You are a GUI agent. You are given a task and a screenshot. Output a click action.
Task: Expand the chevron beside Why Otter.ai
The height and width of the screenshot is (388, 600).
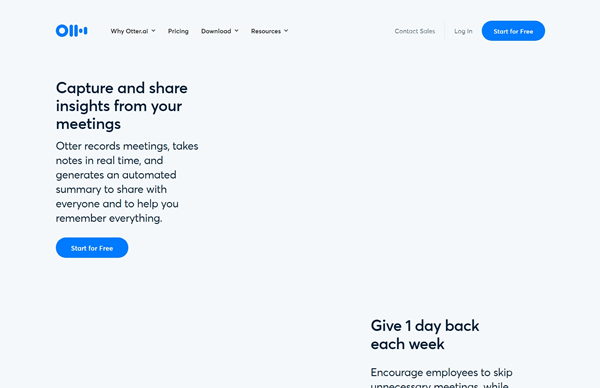153,31
